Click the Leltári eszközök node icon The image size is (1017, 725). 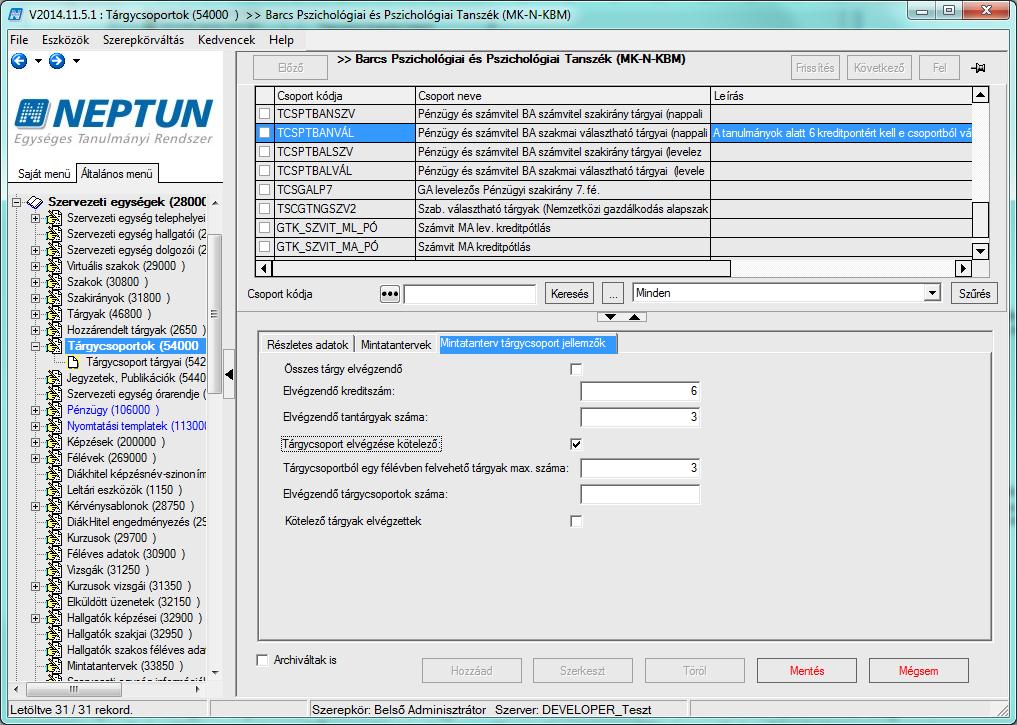(x=54, y=490)
